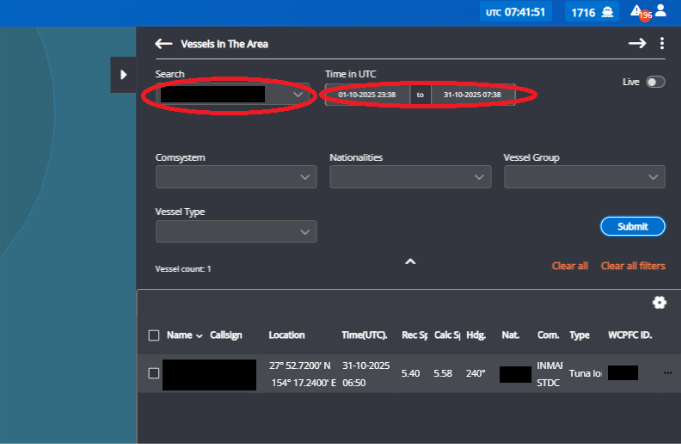Collapse the filters with the up chevron
This screenshot has width=681, height=444.
pos(410,262)
